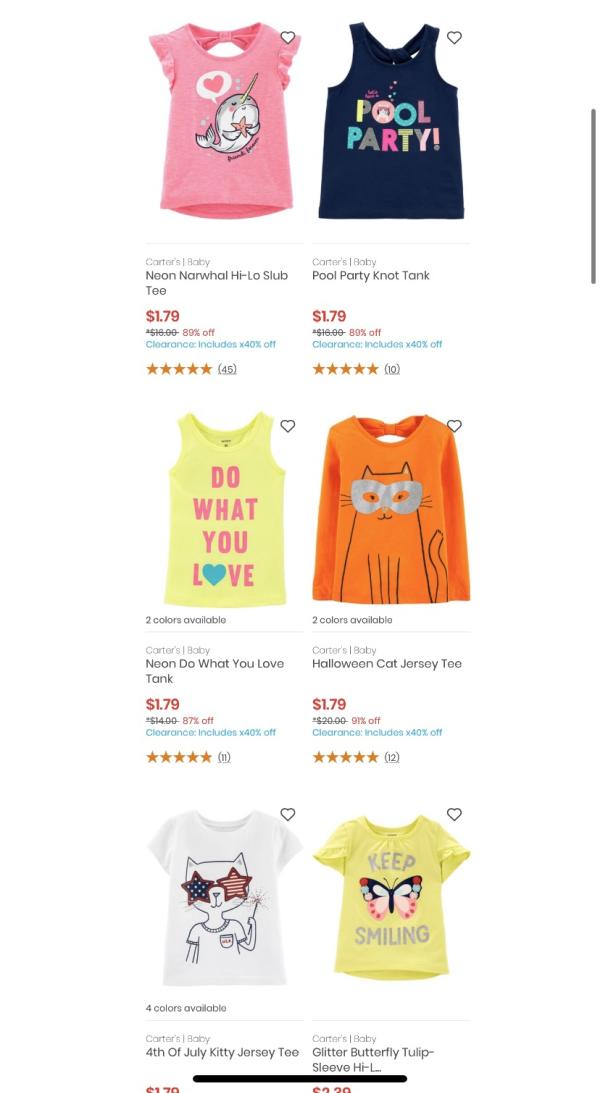This screenshot has width=600, height=1093.
Task: Open Neon Narwhal Hi-Lo Slub Tee title
Action: pos(217,283)
